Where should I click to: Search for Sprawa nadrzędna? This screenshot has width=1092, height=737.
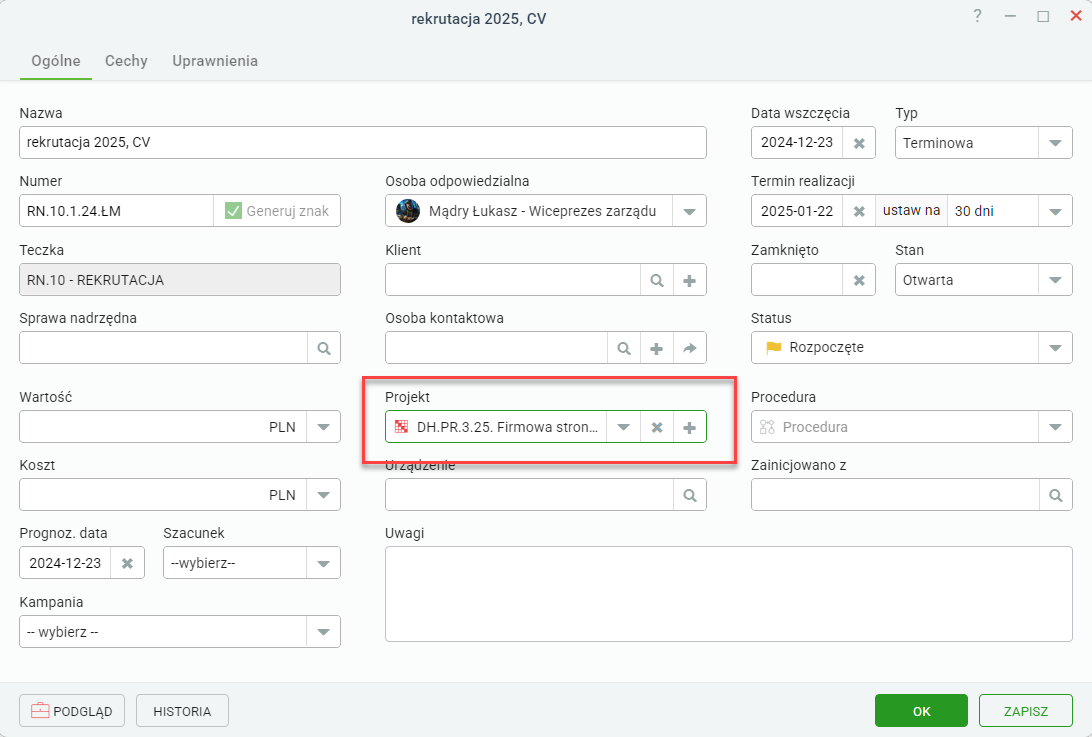pos(324,348)
